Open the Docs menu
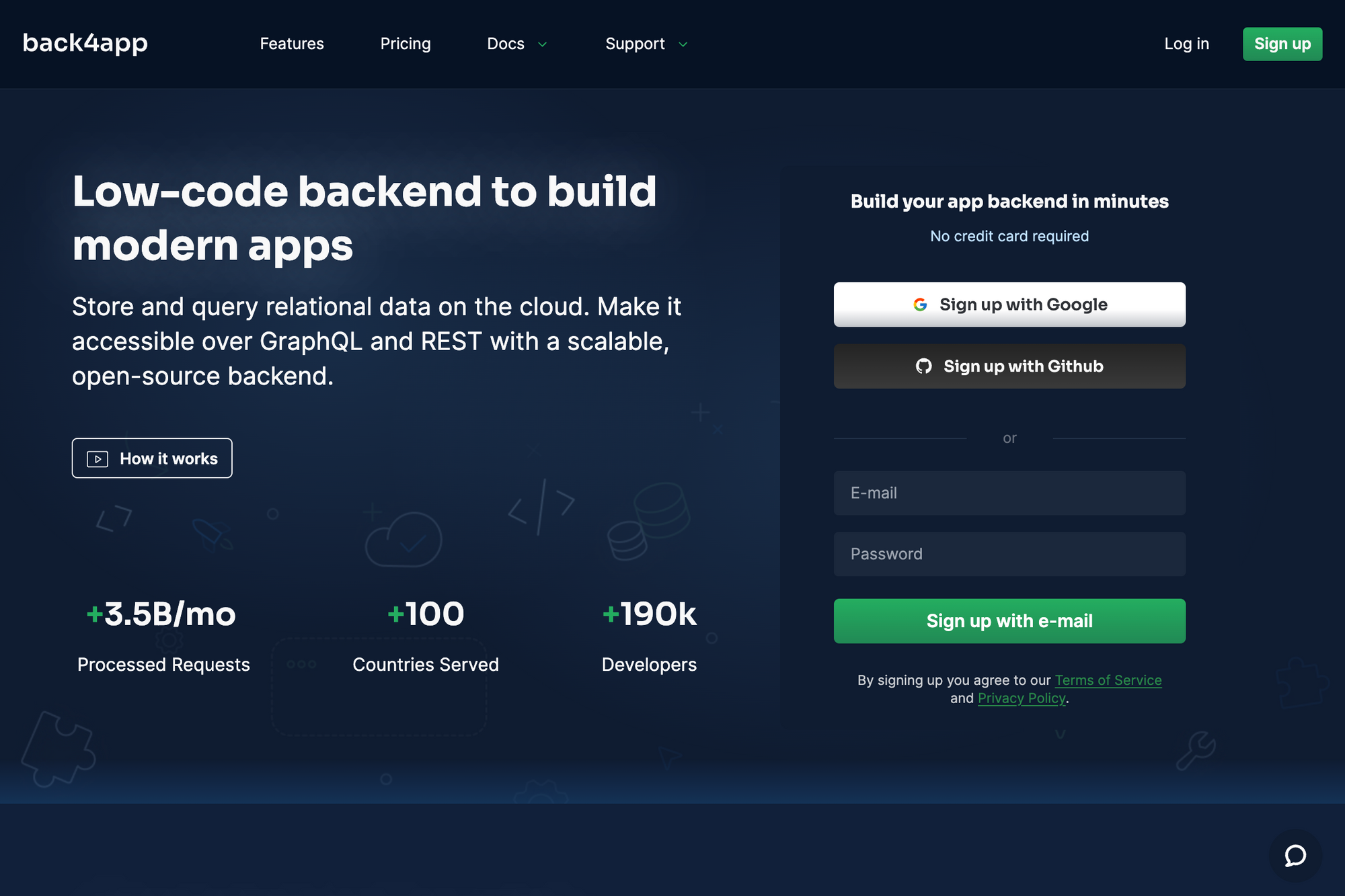 506,44
